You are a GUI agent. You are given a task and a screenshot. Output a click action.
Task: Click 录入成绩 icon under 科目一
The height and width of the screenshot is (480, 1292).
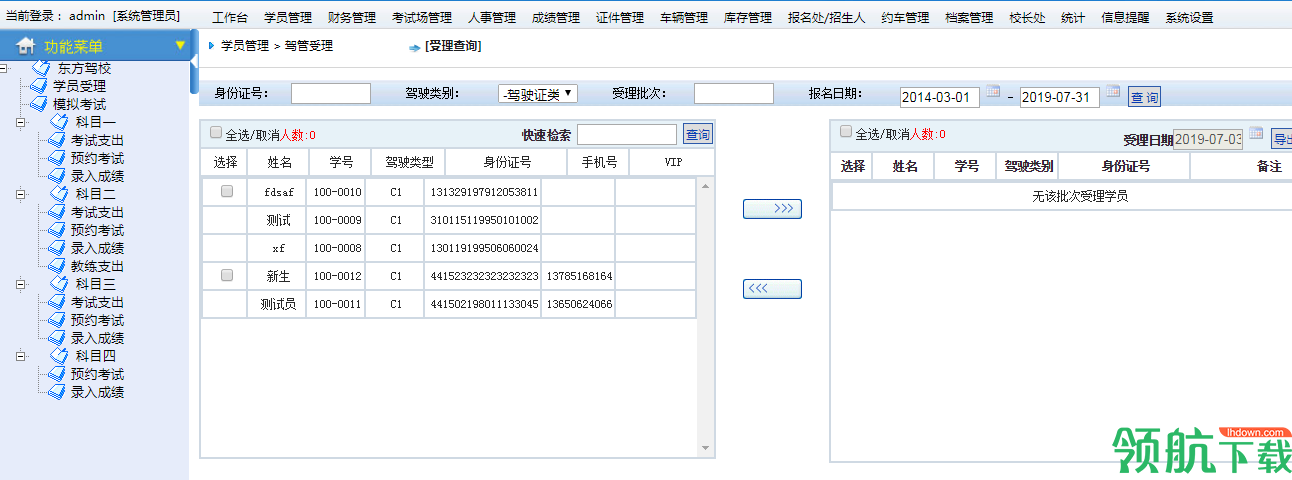56,176
